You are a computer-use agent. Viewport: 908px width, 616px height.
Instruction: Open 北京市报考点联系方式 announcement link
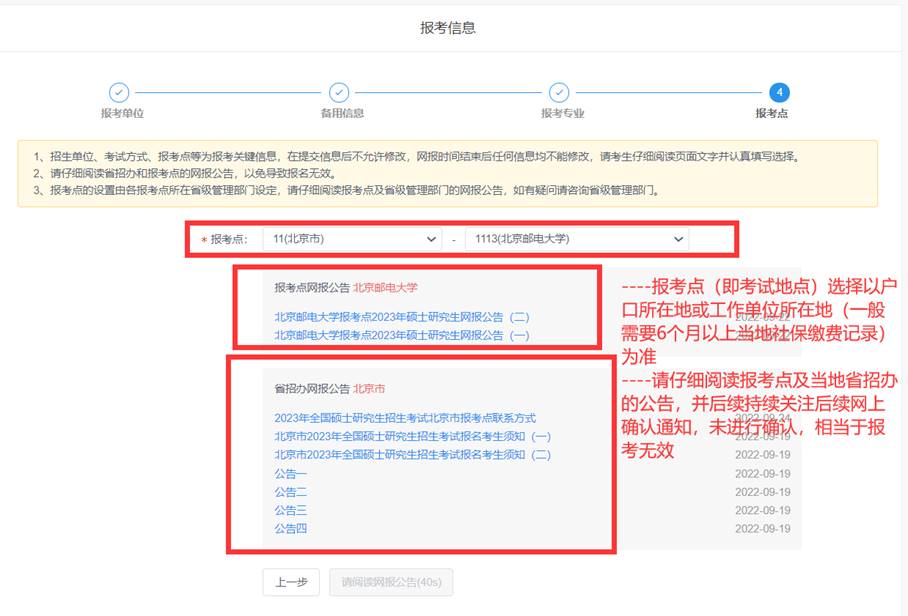click(x=405, y=418)
